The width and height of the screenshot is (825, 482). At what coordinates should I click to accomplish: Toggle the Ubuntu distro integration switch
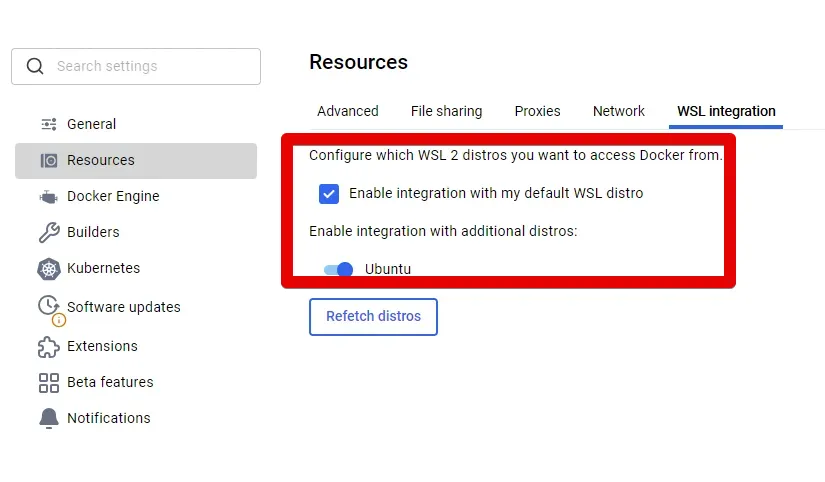(338, 269)
